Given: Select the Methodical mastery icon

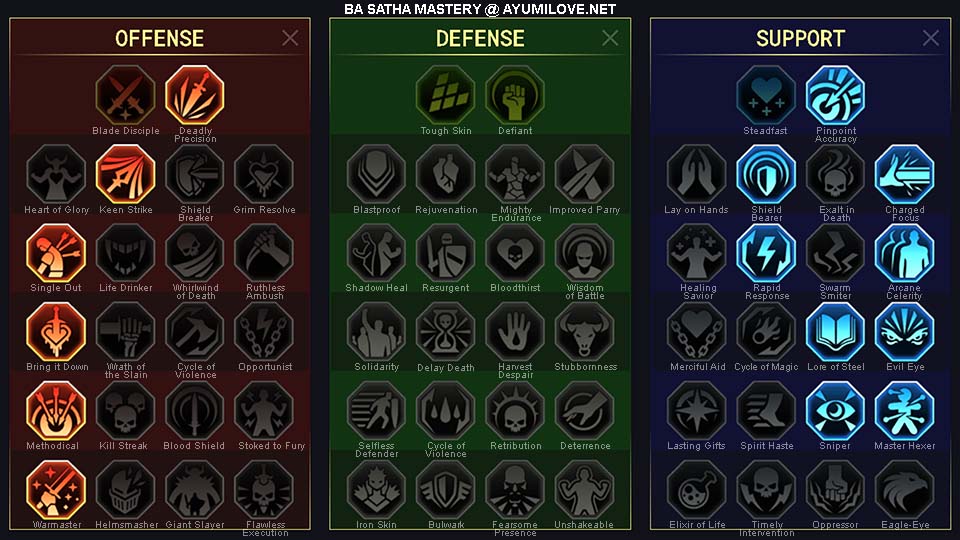Looking at the screenshot, I should (x=56, y=411).
